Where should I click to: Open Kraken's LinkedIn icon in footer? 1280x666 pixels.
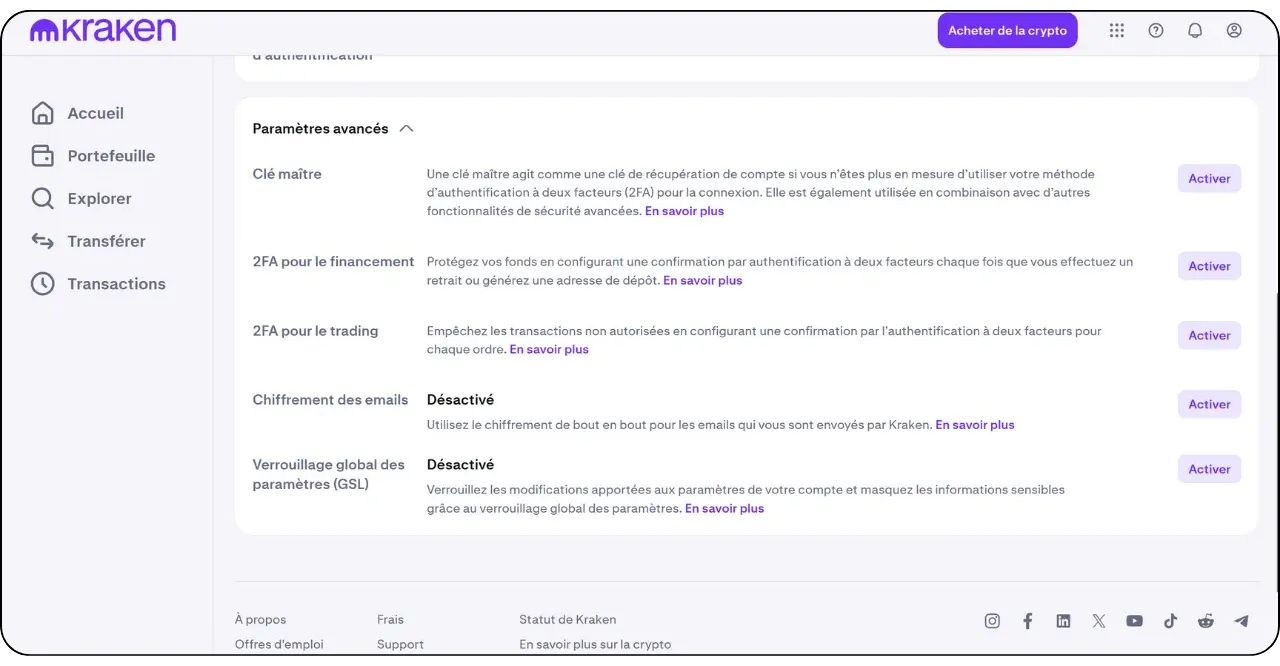(x=1063, y=621)
